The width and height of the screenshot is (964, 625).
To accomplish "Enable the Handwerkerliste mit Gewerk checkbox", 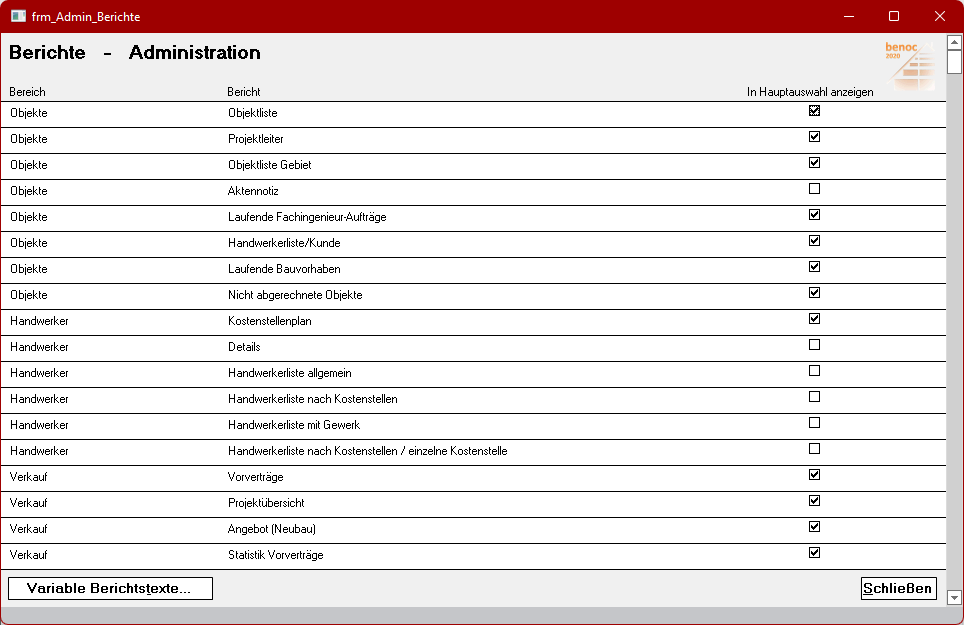I will [x=814, y=422].
